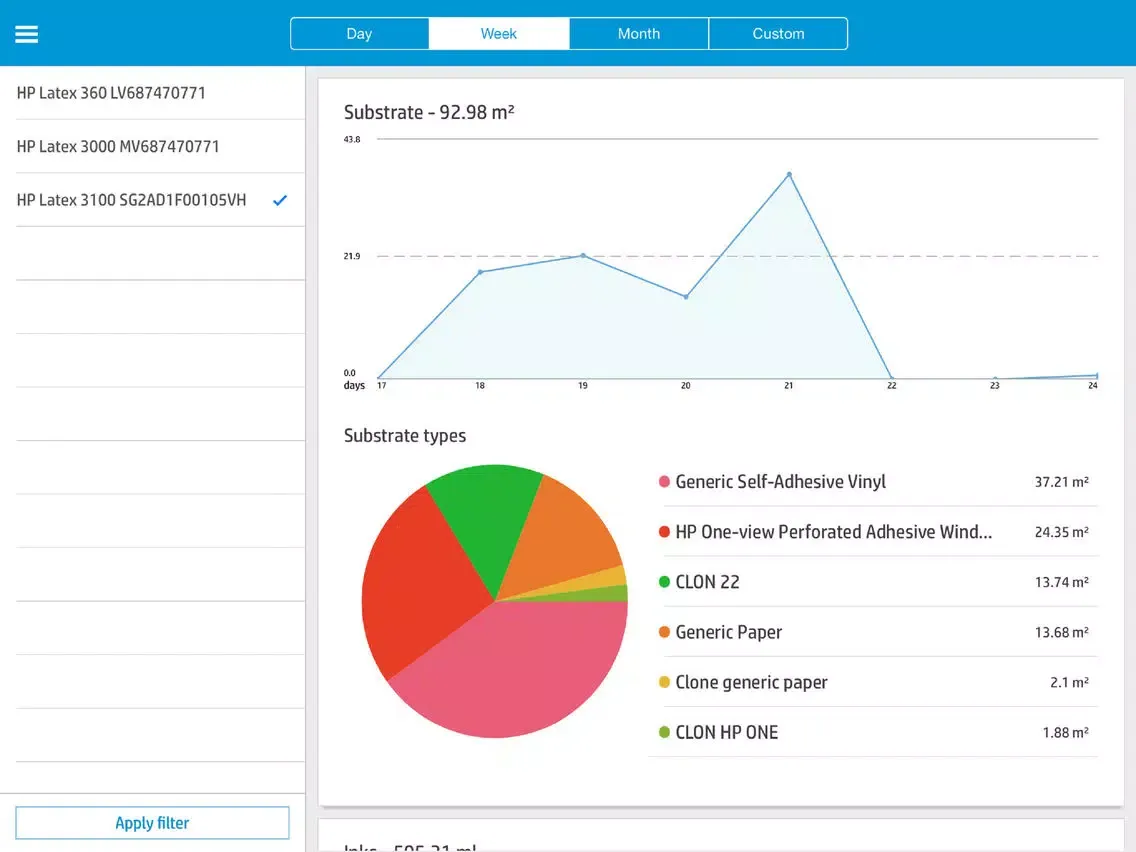Open the Custom date range tab
The image size is (1136, 852).
coord(778,33)
